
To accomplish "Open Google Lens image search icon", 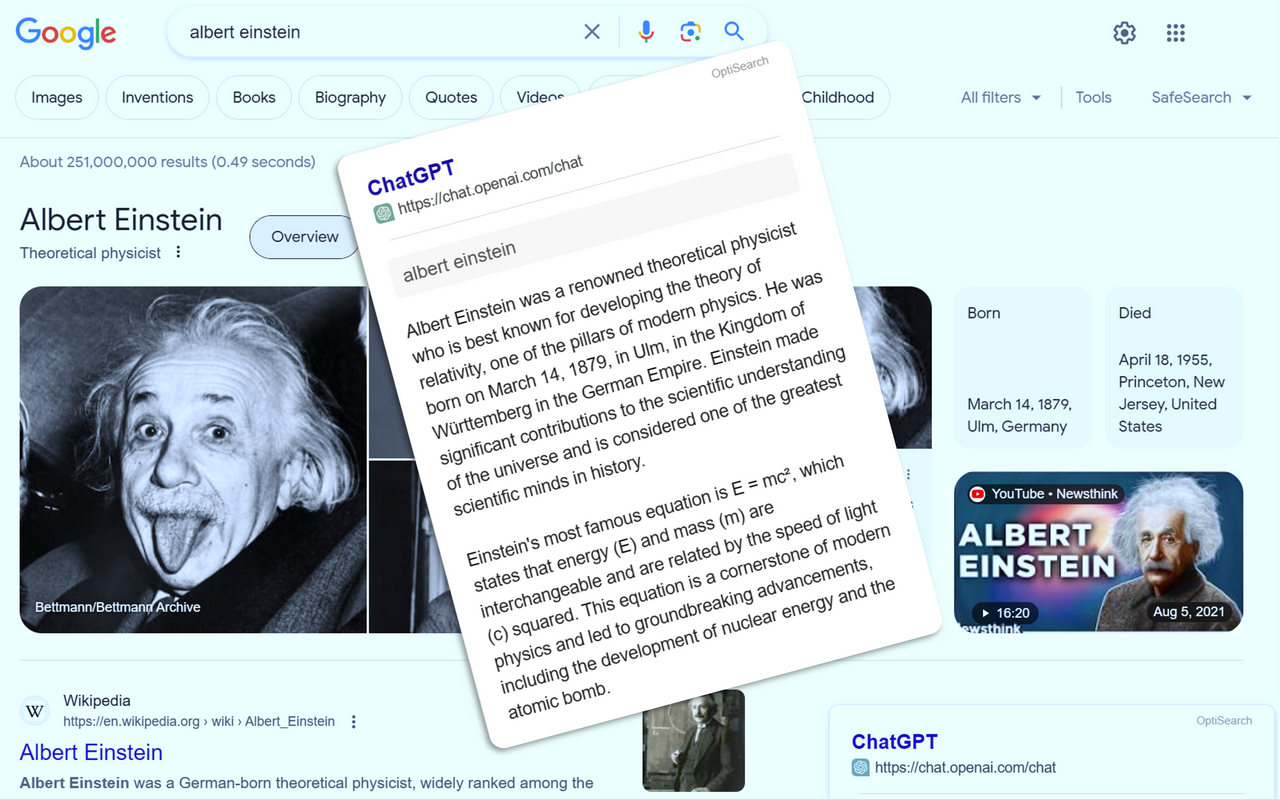I will click(690, 32).
